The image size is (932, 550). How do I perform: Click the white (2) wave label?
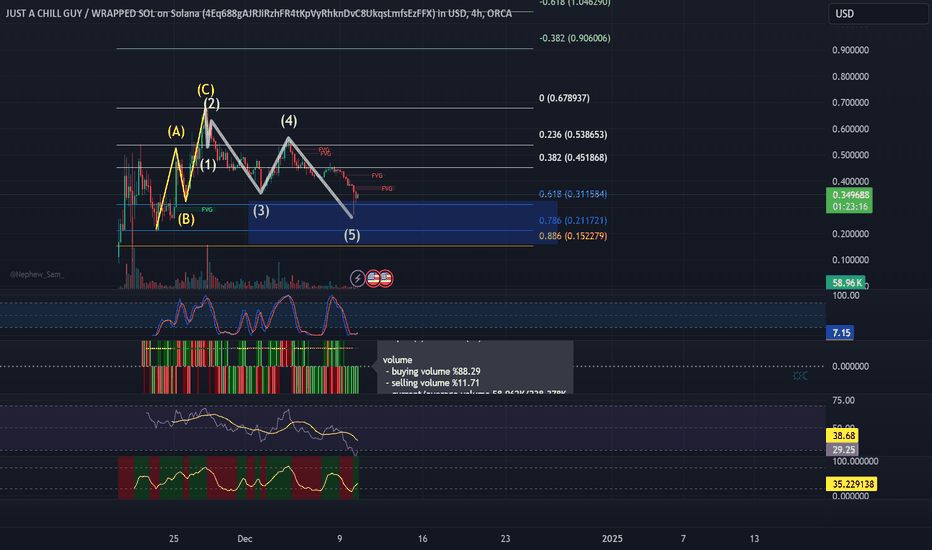212,103
